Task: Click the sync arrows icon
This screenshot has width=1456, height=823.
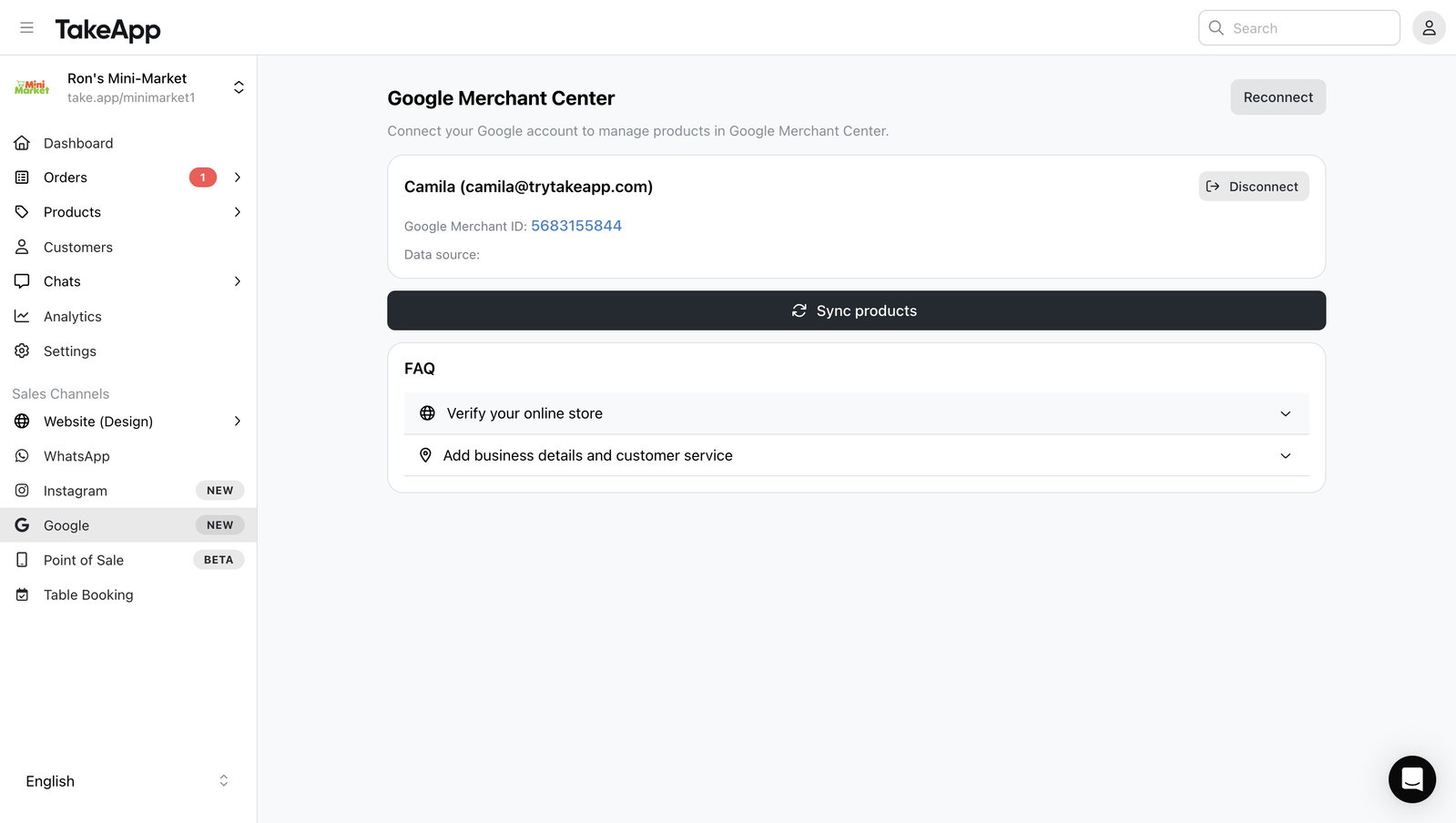Action: click(x=799, y=310)
